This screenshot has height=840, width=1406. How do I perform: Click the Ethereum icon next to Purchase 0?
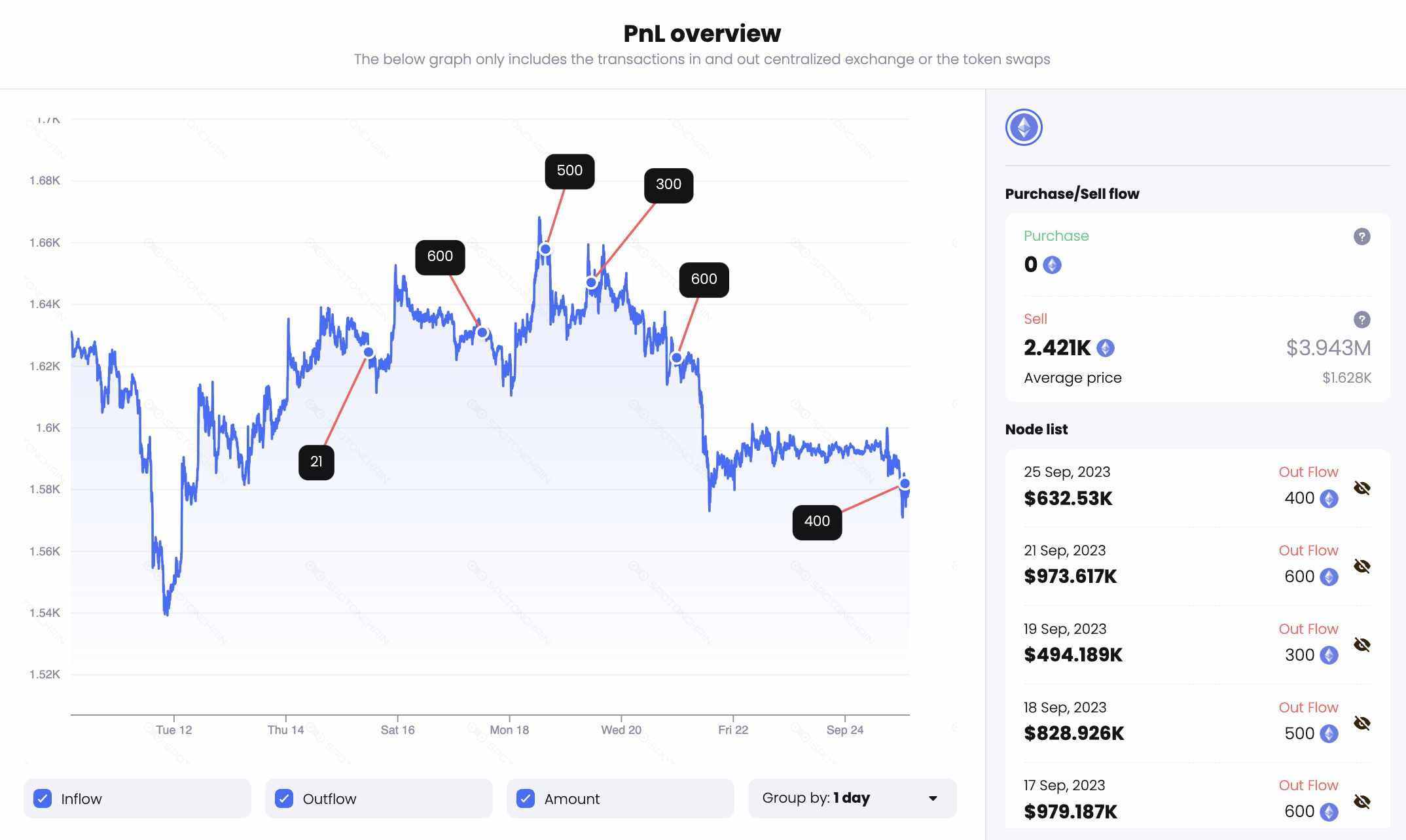click(1052, 265)
